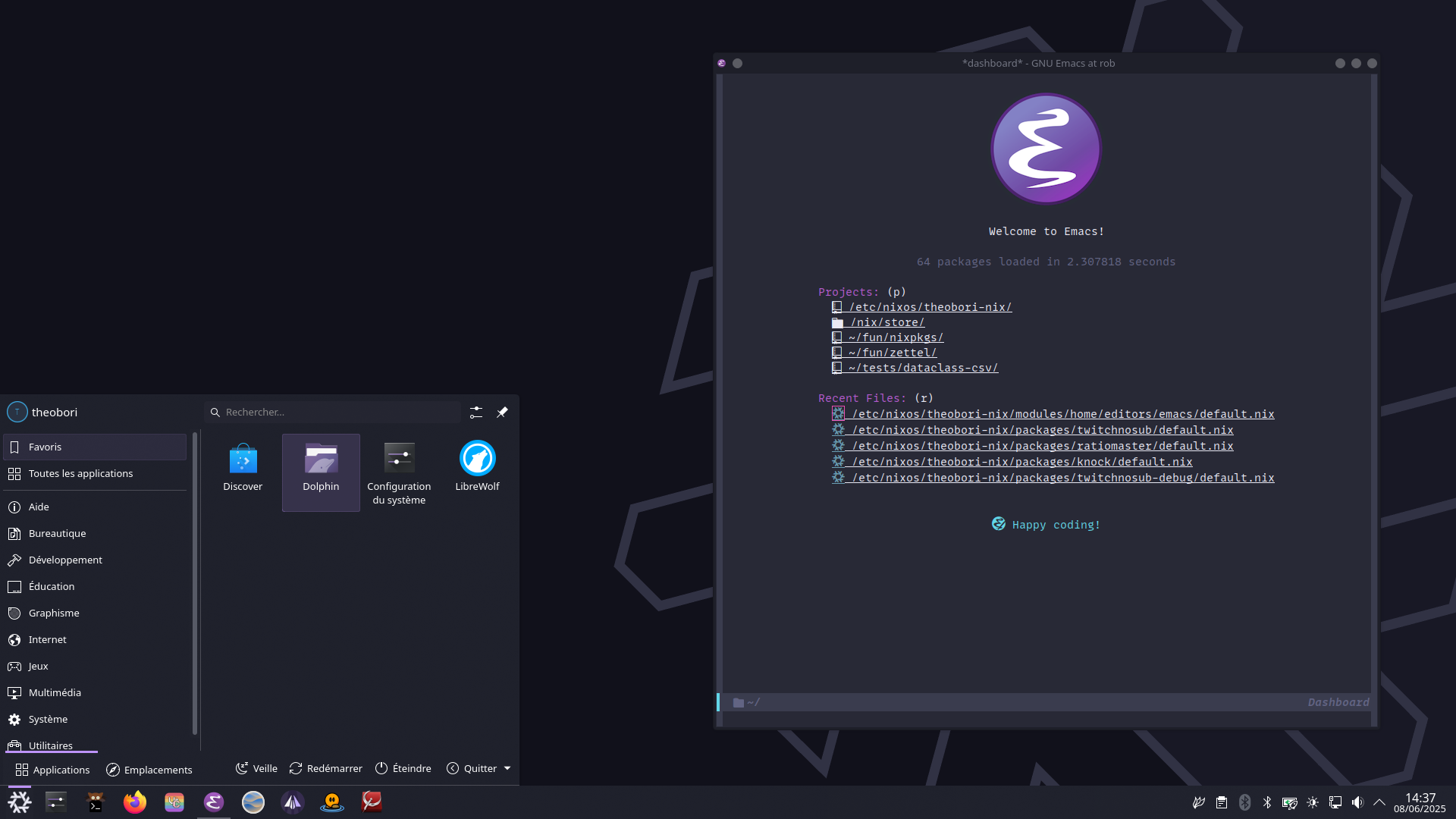Switch to the Applications tab
The height and width of the screenshot is (819, 1456).
pyautogui.click(x=52, y=770)
